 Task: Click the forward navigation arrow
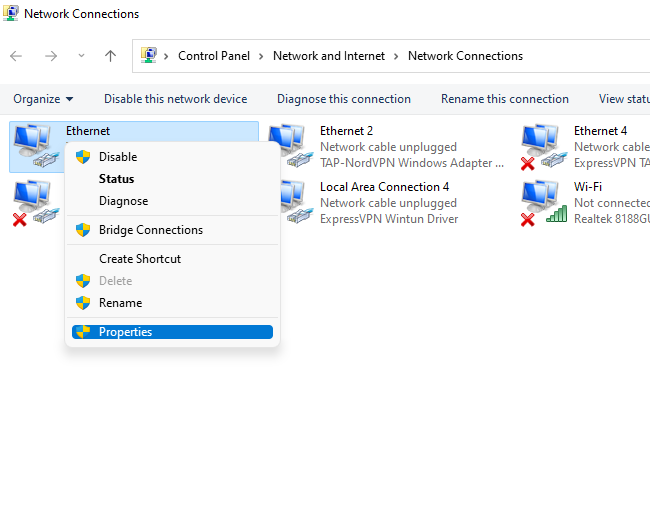pyautogui.click(x=48, y=56)
